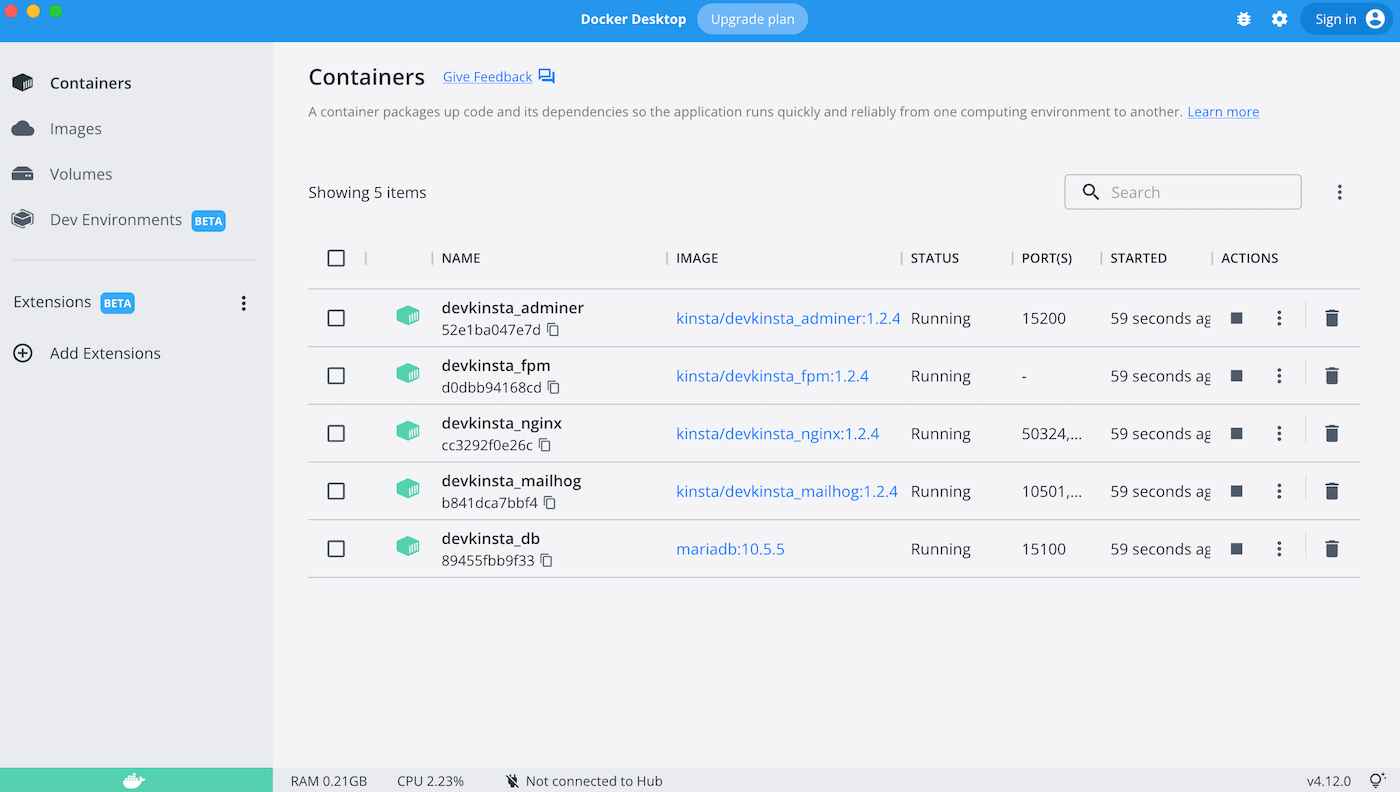Open the Extensions options menu
1400x792 pixels.
243,302
